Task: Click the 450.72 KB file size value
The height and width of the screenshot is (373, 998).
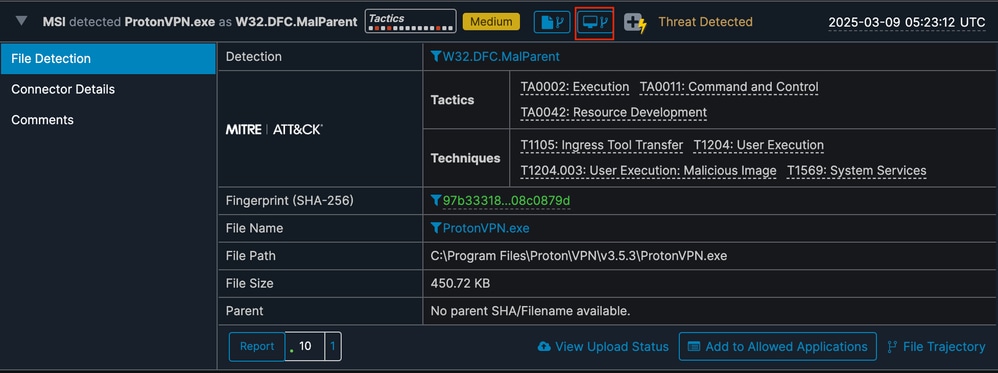Action: [460, 283]
